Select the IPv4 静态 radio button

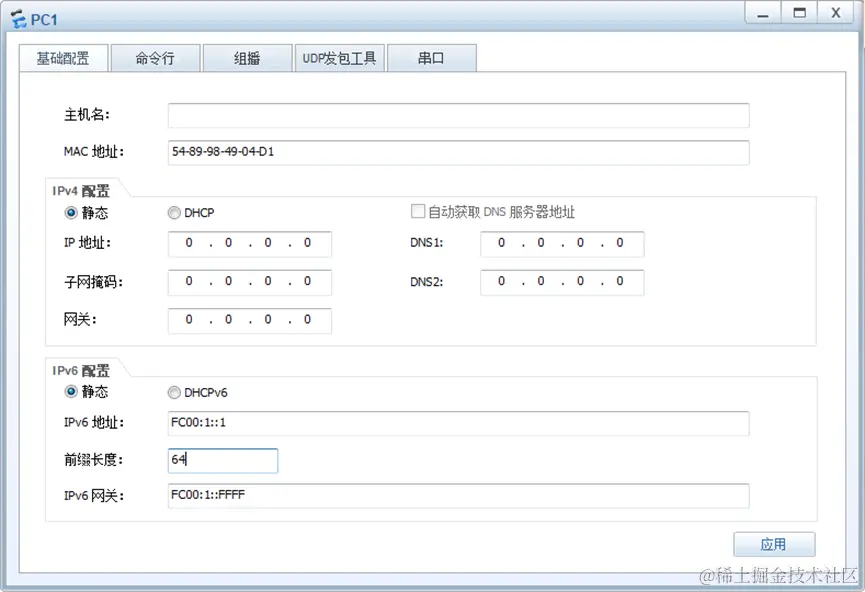71,212
